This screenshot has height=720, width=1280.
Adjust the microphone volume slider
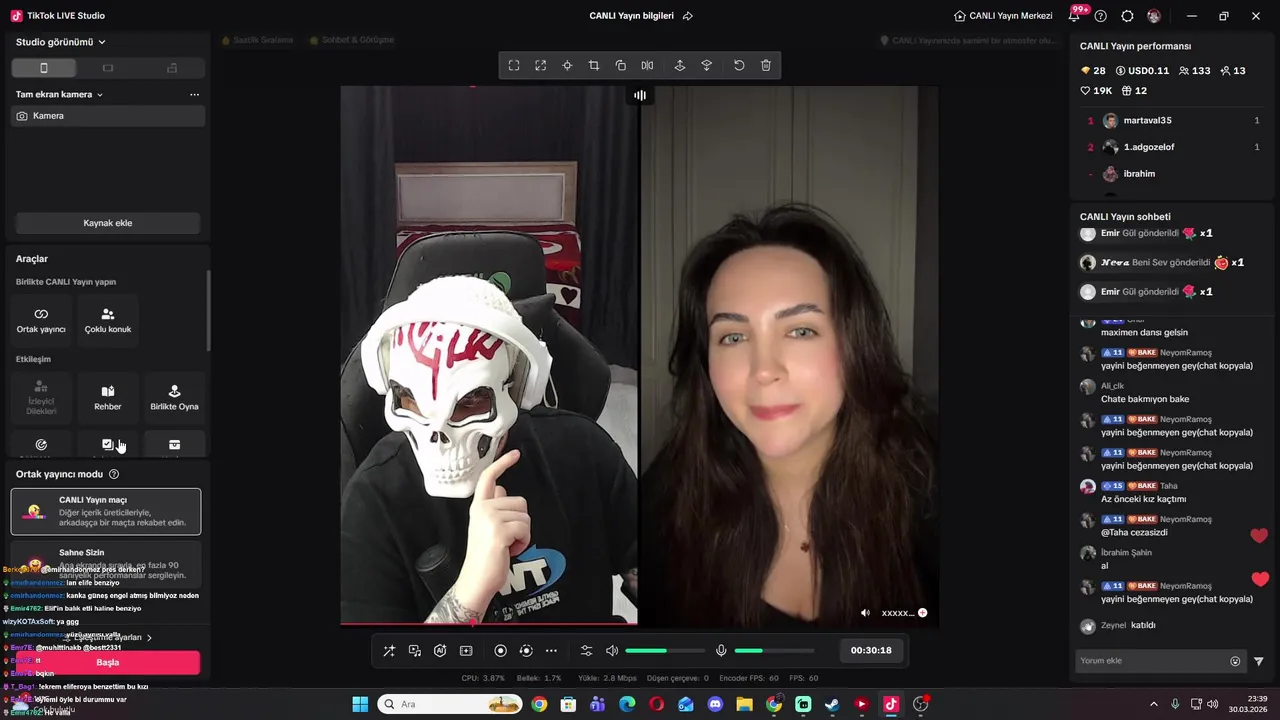774,651
